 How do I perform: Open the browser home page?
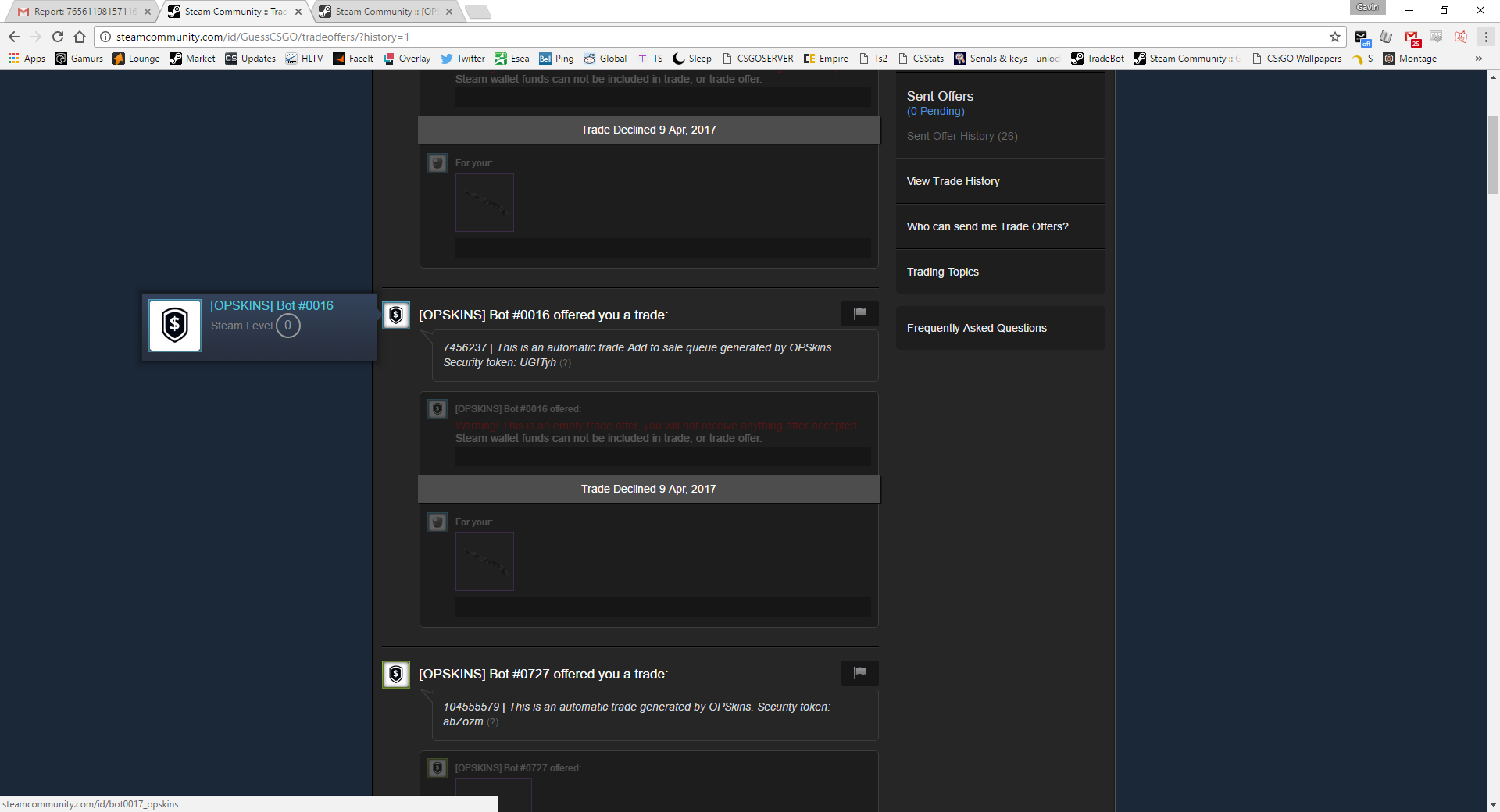80,37
